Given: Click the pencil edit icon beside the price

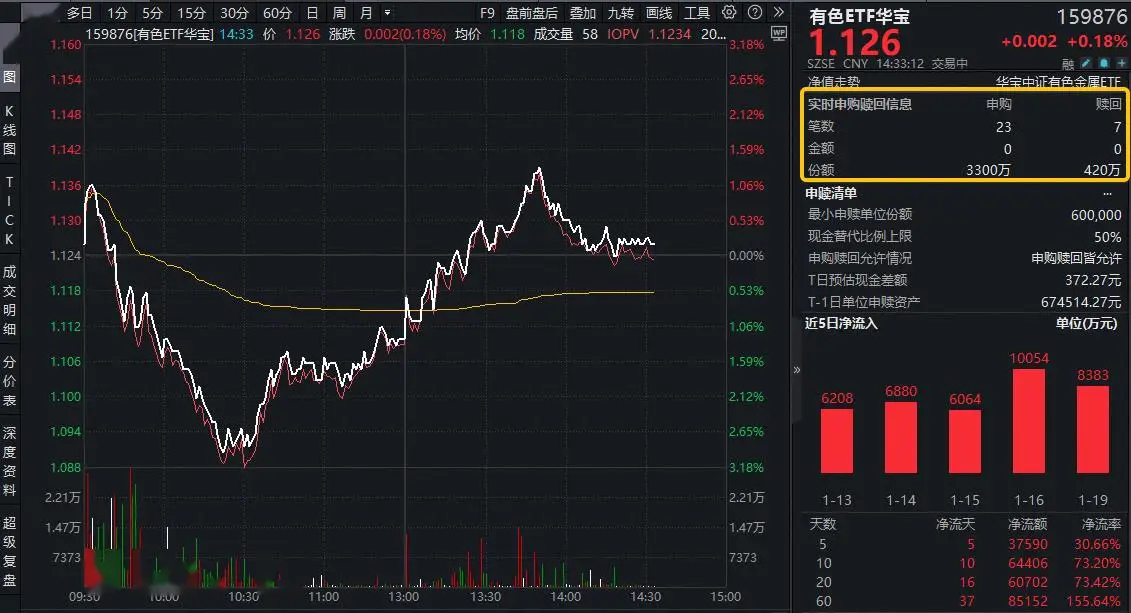Looking at the screenshot, I should point(1085,62).
